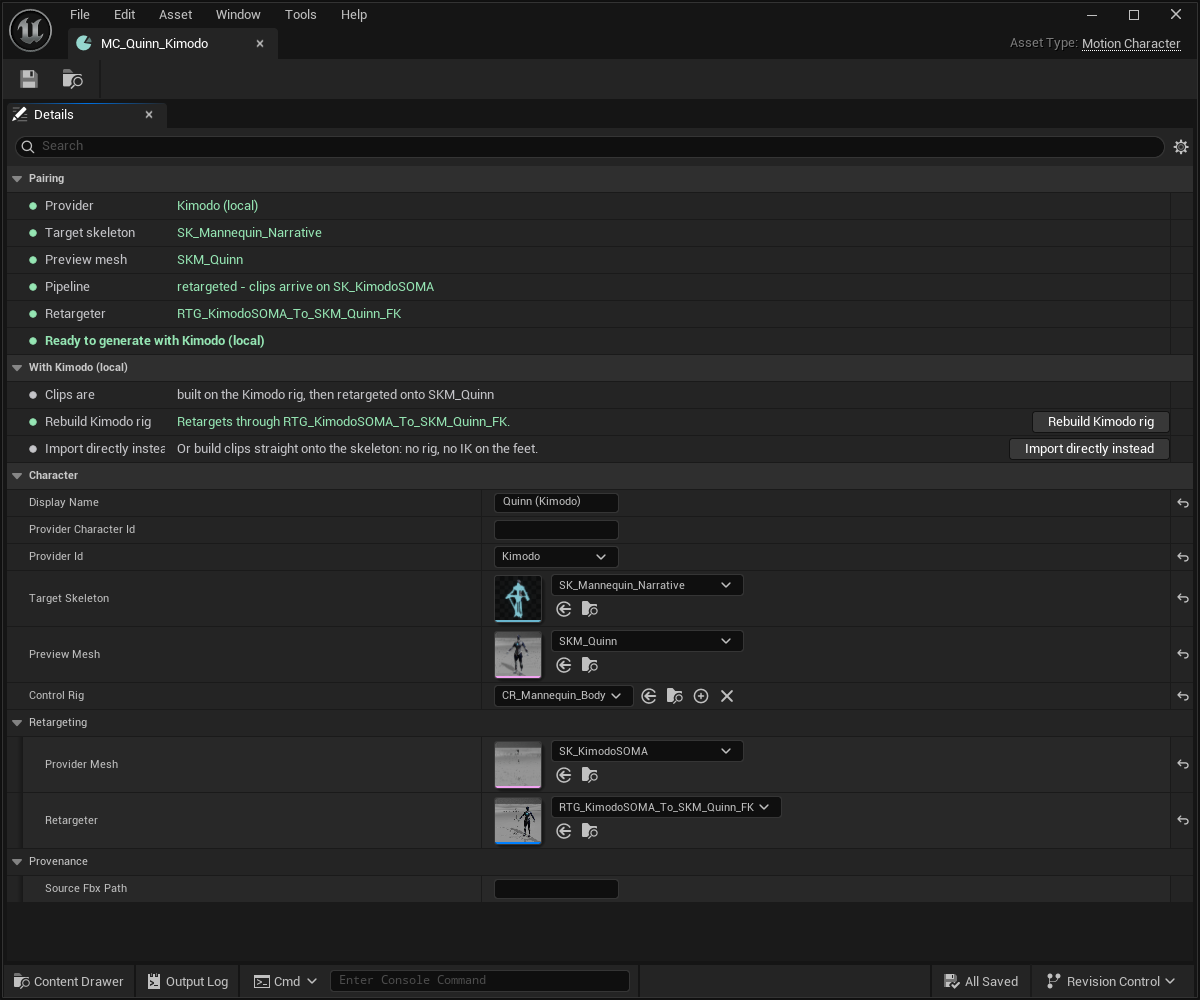1200x1000 pixels.
Task: Browse to Control Rig asset
Action: pyautogui.click(x=675, y=696)
